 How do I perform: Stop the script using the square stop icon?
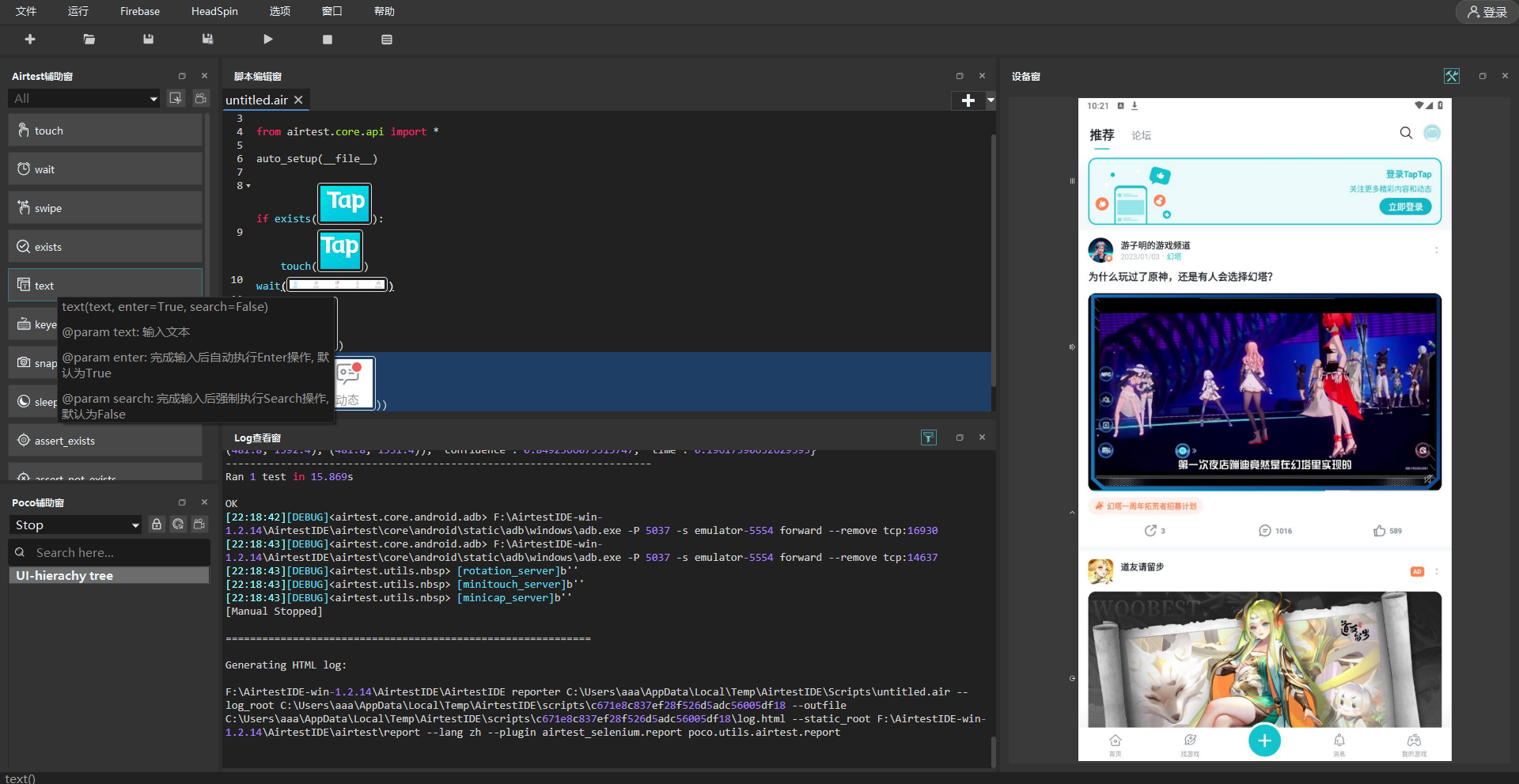click(x=328, y=40)
